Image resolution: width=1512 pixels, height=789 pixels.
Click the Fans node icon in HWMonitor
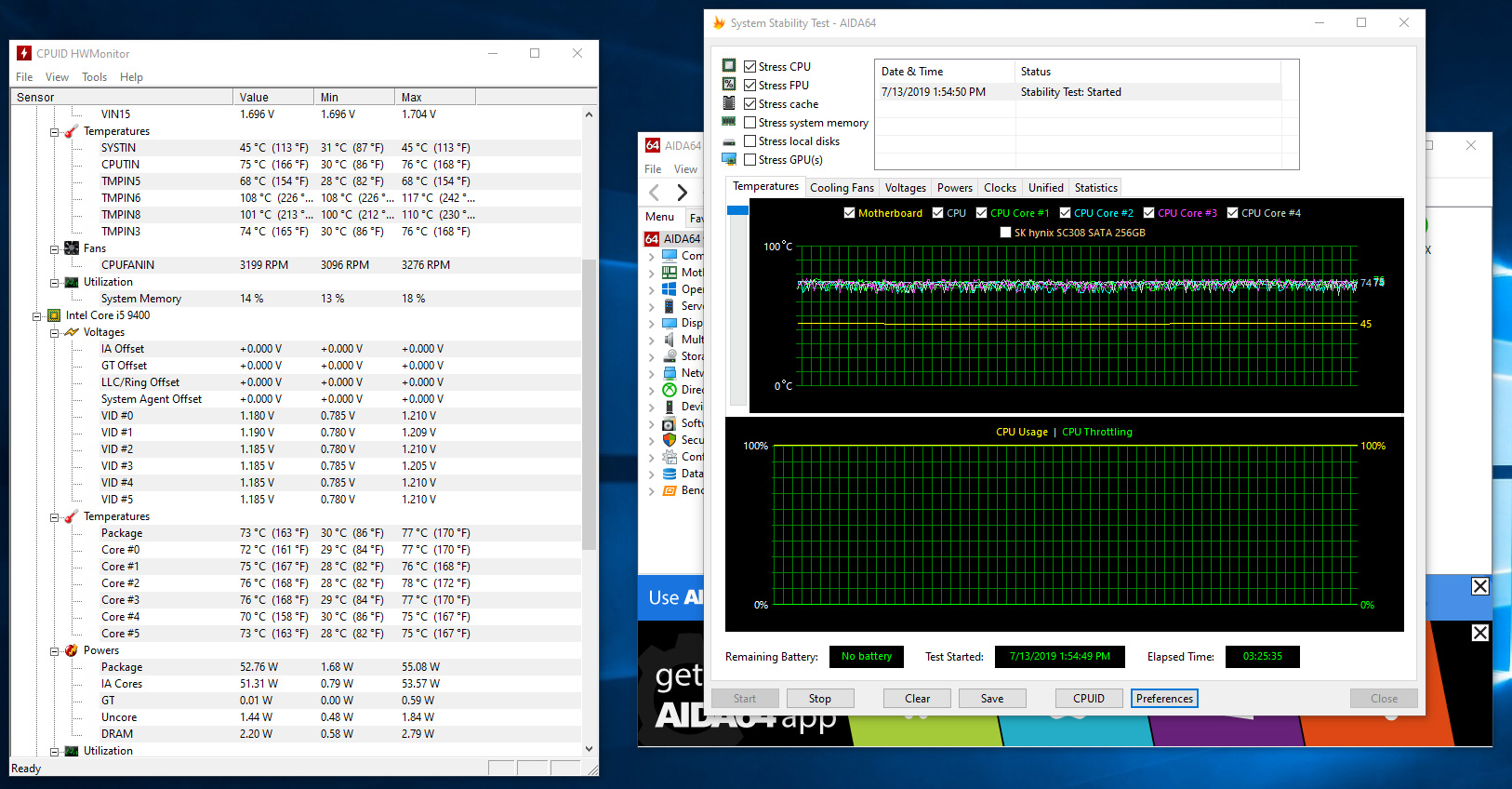(72, 248)
